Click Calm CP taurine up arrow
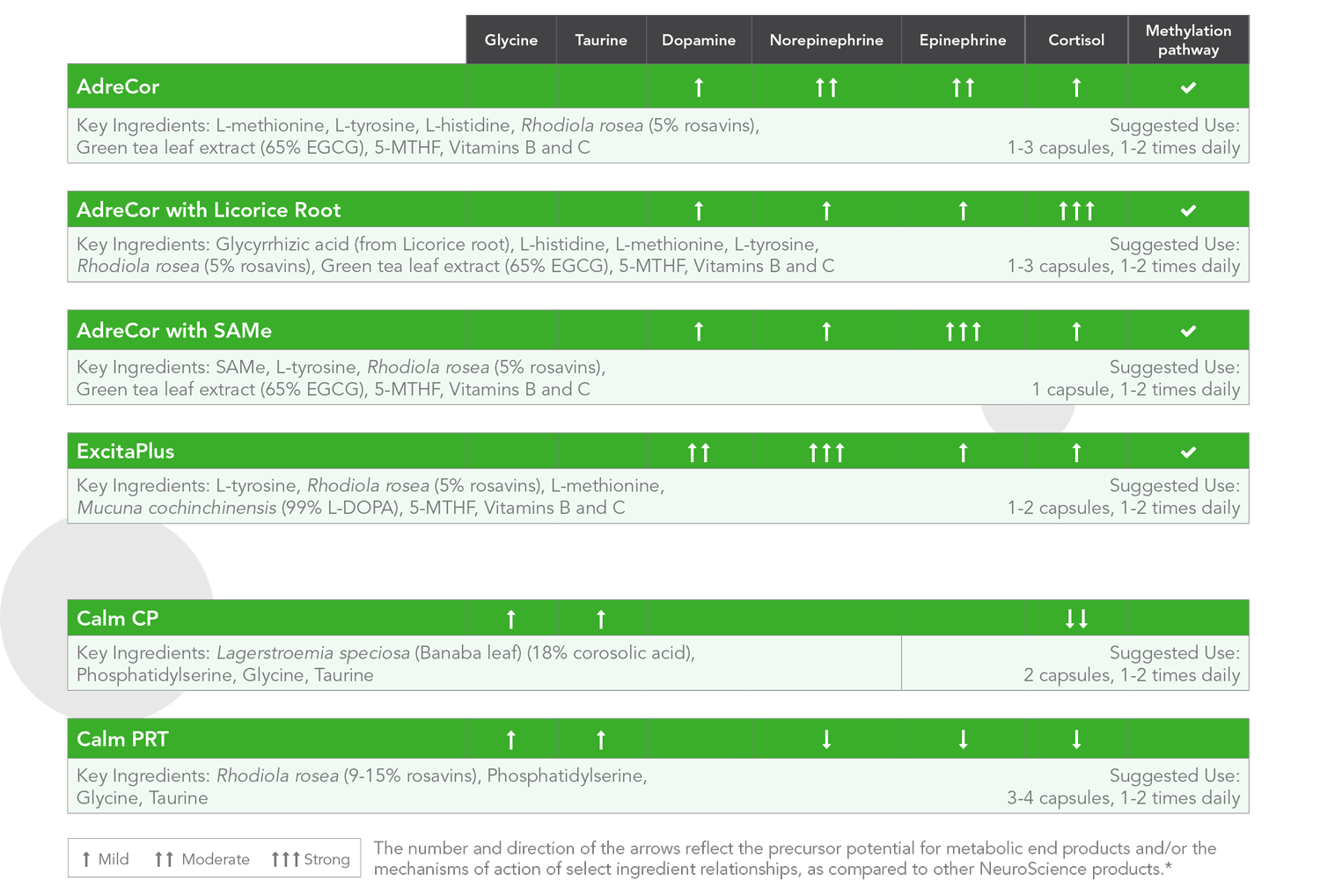The height and width of the screenshot is (896, 1320). (x=601, y=619)
